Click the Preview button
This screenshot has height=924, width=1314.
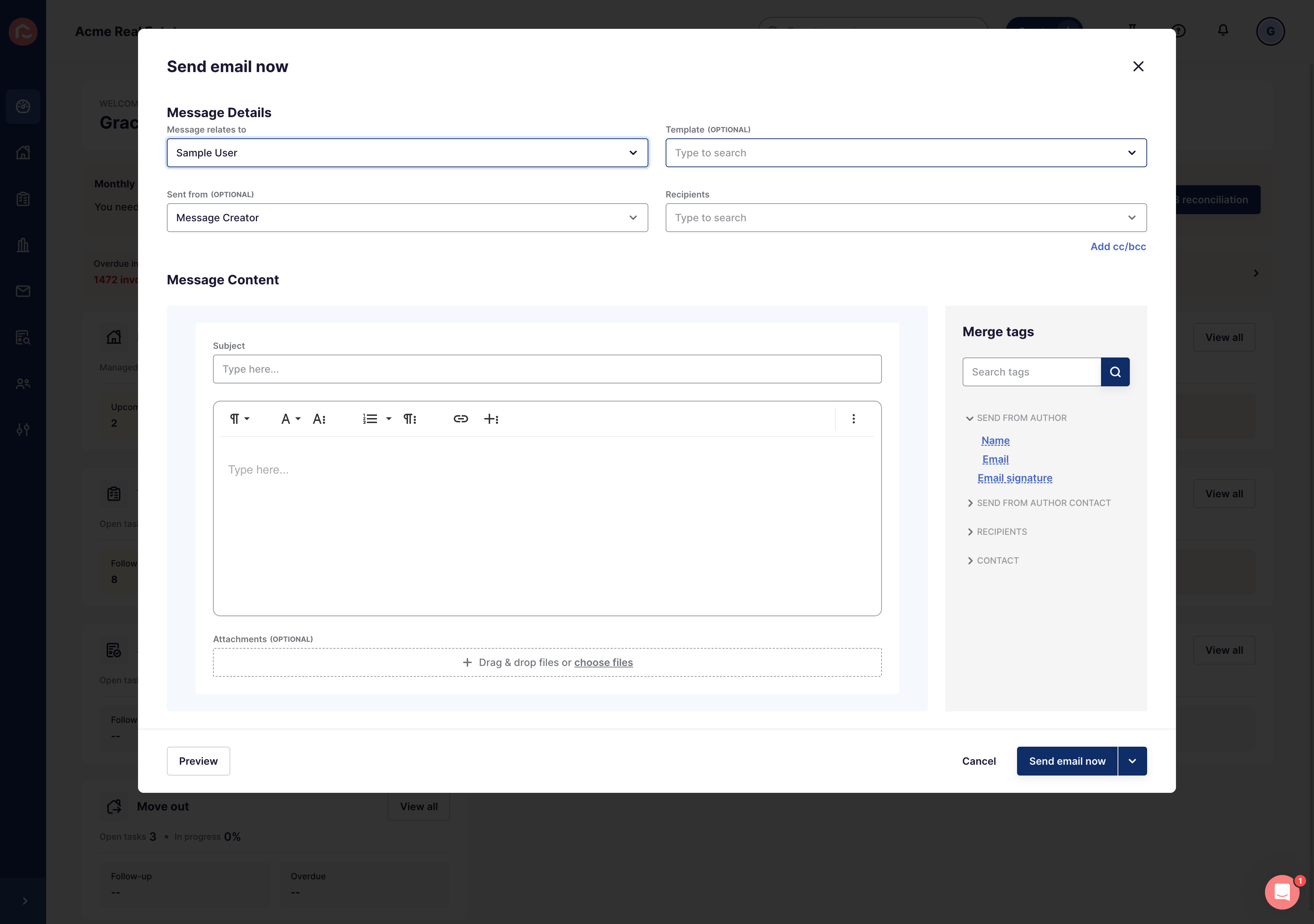(x=198, y=761)
